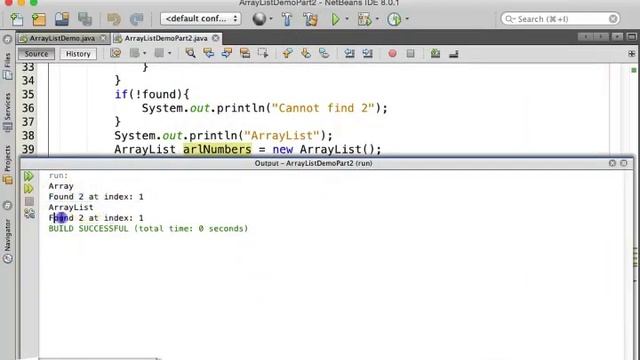The image size is (640, 360).
Task: Click "Cannot find 2" string in code
Action: 323,108
